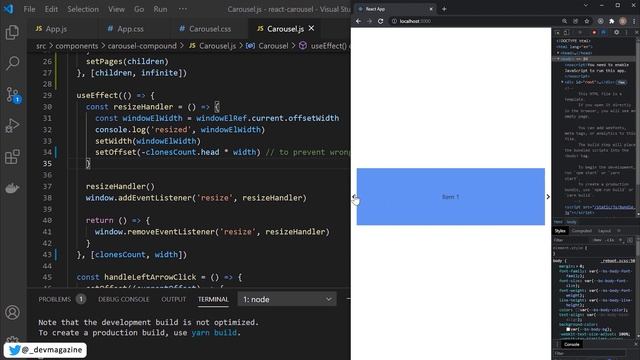
Task: Close the DevTools console drawer
Action: tap(636, 344)
